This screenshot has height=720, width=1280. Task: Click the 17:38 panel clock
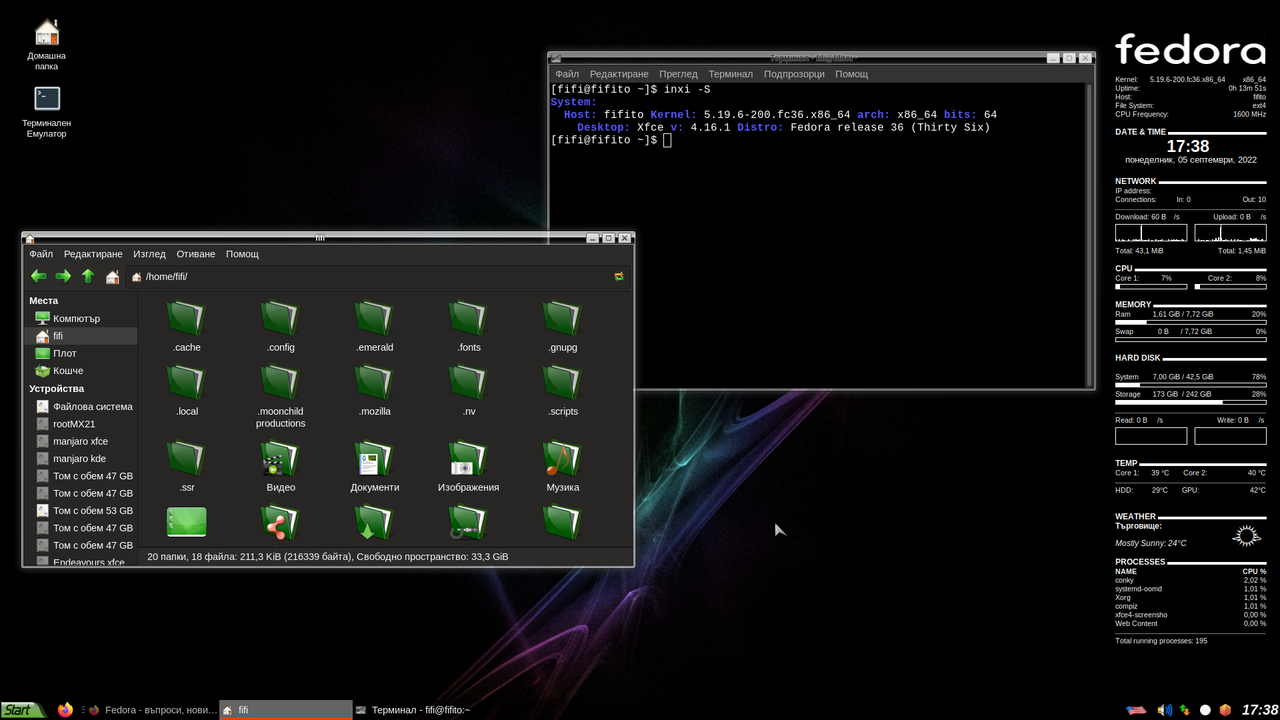(1259, 710)
